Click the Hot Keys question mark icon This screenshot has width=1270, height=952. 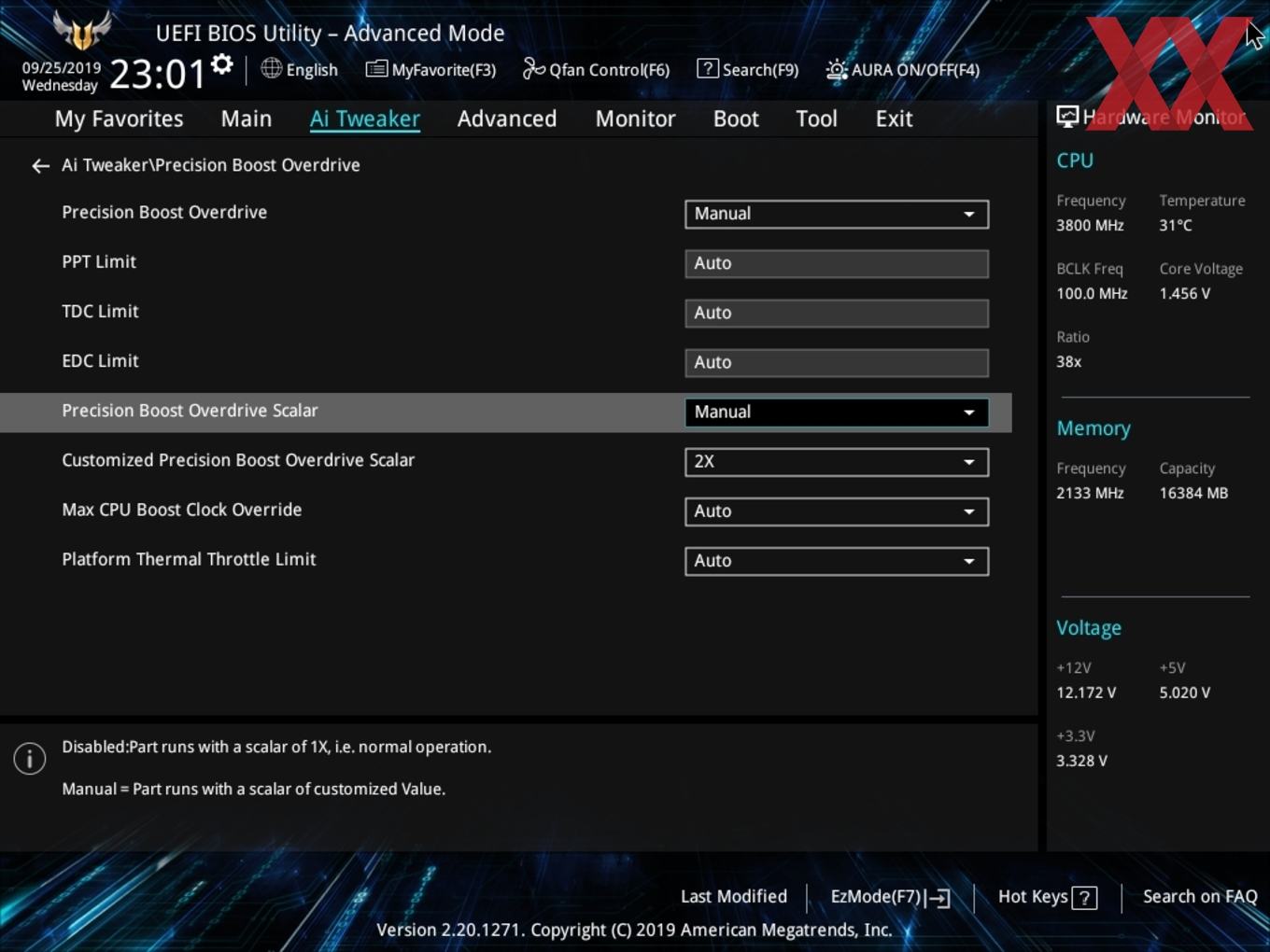point(1084,898)
